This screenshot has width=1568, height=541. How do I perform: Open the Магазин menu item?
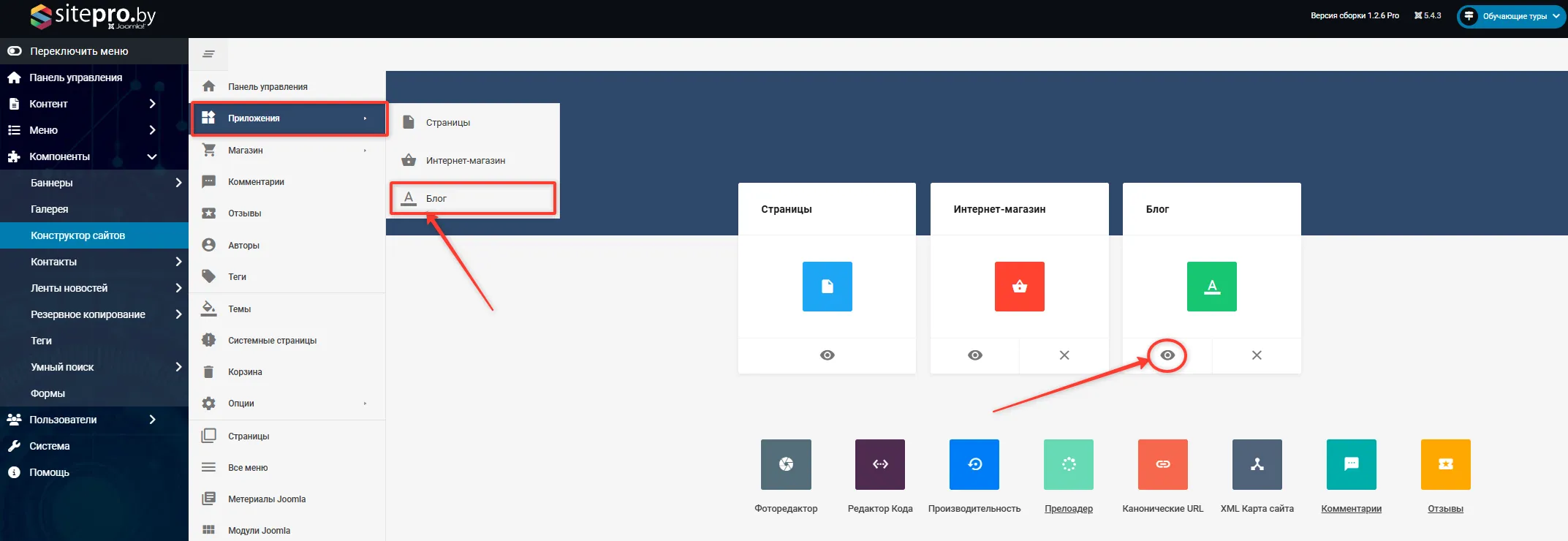[x=246, y=151]
